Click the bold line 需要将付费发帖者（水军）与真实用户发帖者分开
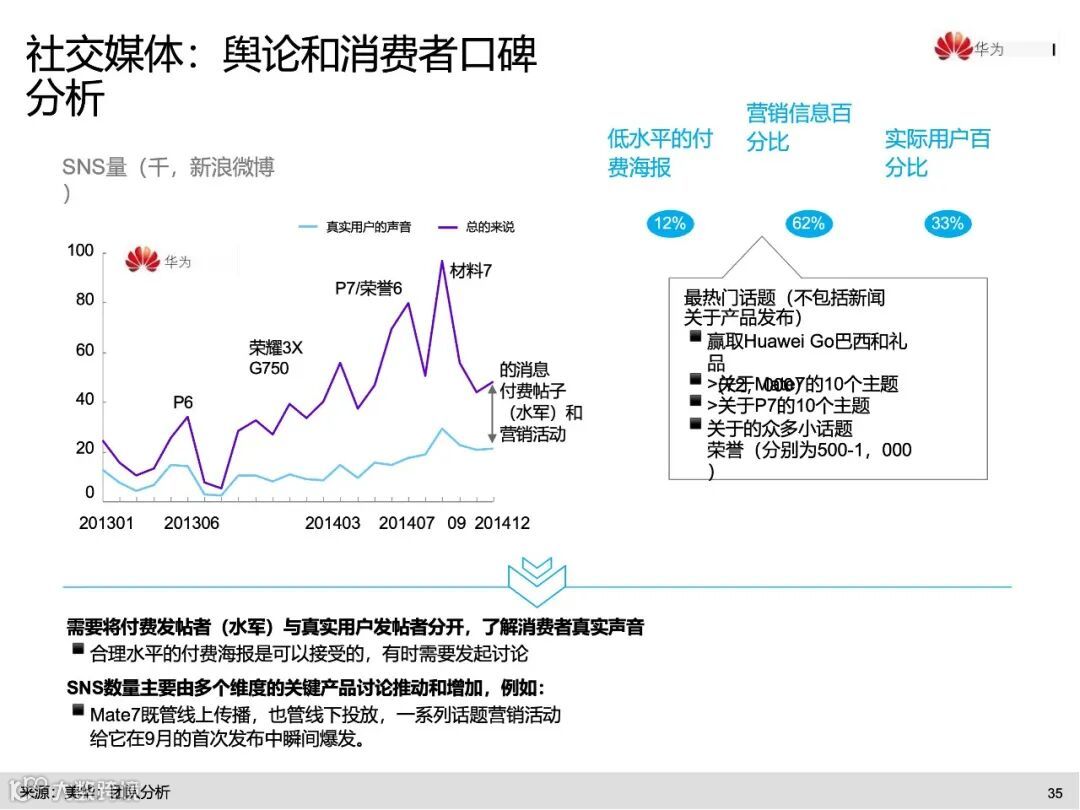Image resolution: width=1080 pixels, height=810 pixels. [x=264, y=626]
